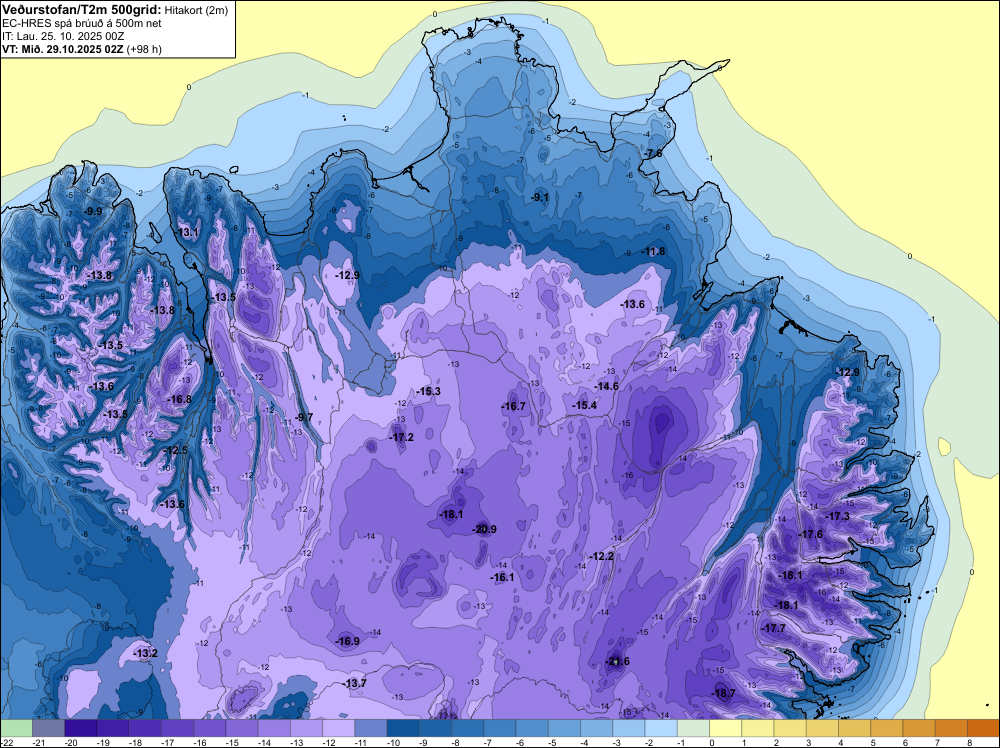Click the -17.7 temperature label
The width and height of the screenshot is (1000, 748).
pos(773,629)
